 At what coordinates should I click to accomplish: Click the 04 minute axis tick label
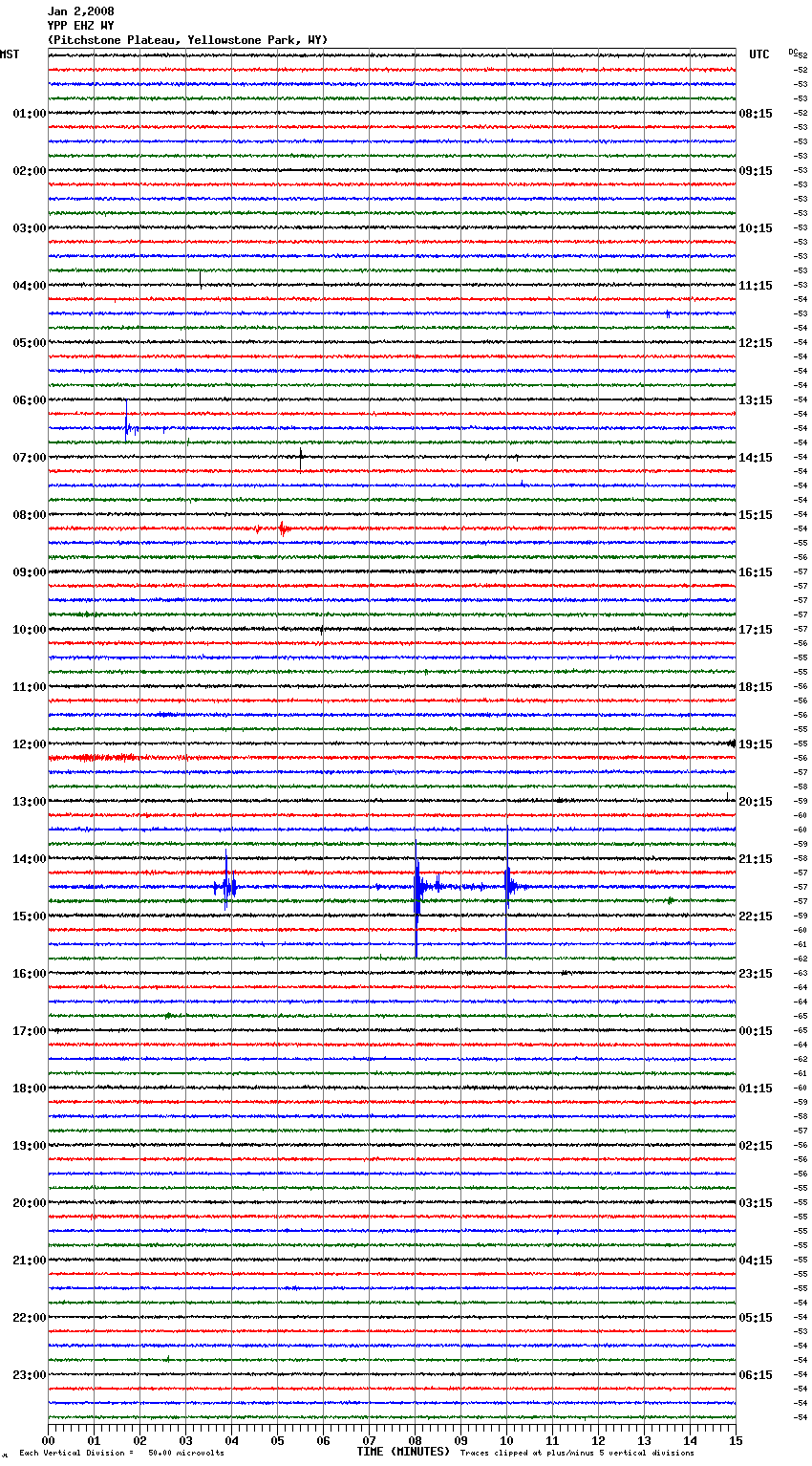pyautogui.click(x=231, y=1440)
